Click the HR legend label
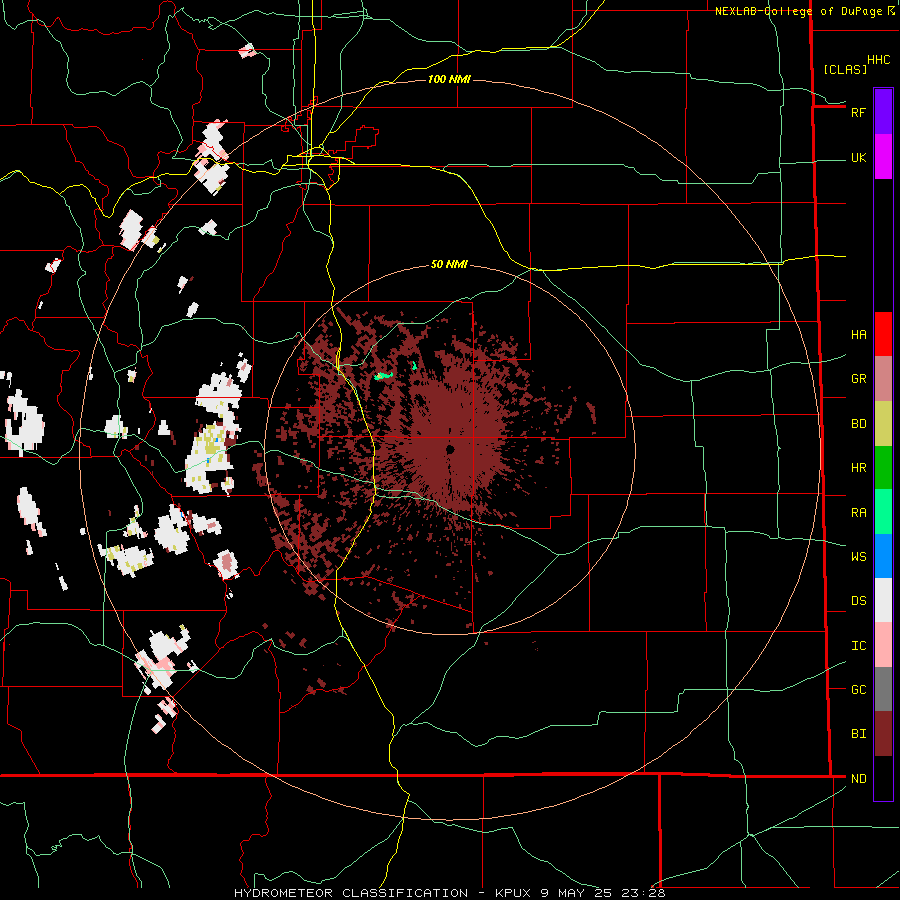This screenshot has height=900, width=900. click(x=858, y=468)
